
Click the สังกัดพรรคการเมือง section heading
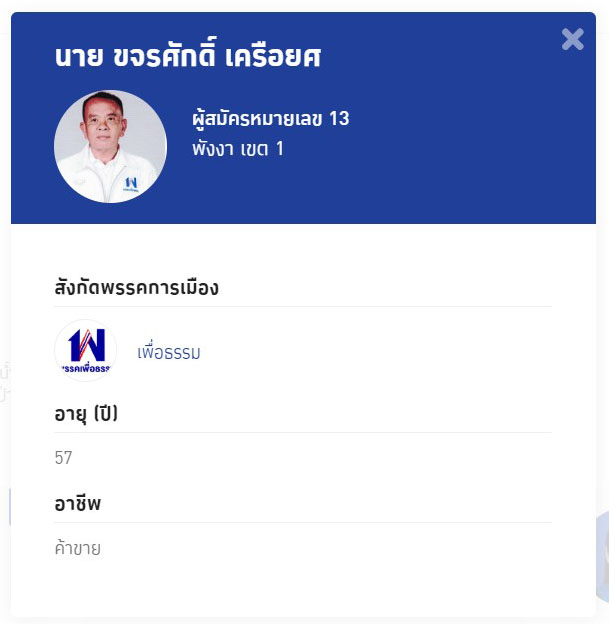pyautogui.click(x=137, y=288)
